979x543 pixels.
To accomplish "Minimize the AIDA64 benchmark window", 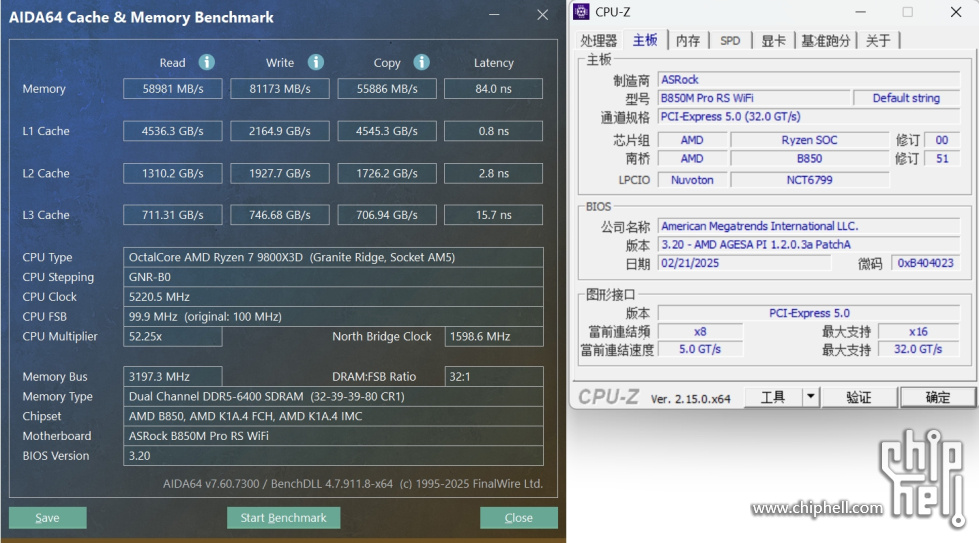I will (494, 14).
